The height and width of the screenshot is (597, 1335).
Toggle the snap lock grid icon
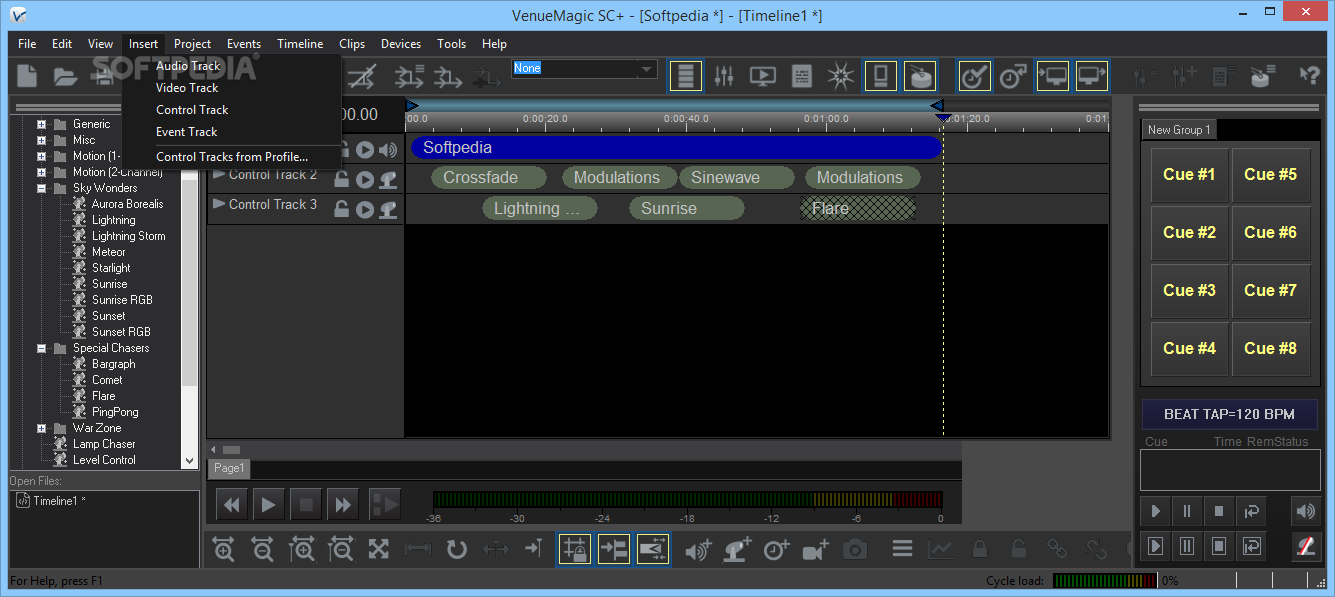click(x=575, y=549)
